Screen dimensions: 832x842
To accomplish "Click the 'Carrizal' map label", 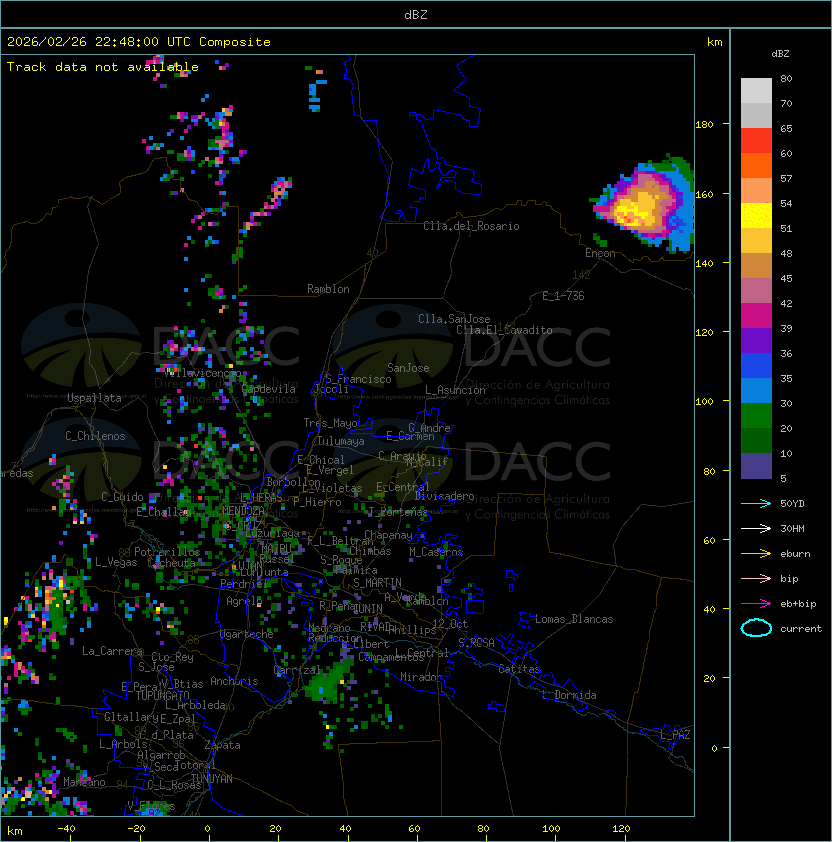I will click(296, 670).
